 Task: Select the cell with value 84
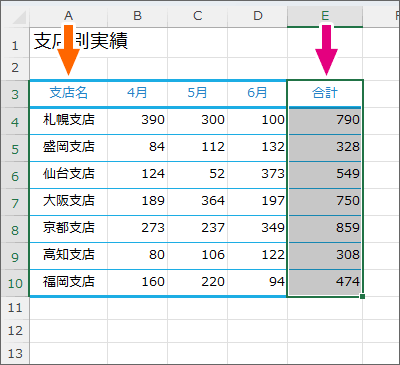[137, 147]
